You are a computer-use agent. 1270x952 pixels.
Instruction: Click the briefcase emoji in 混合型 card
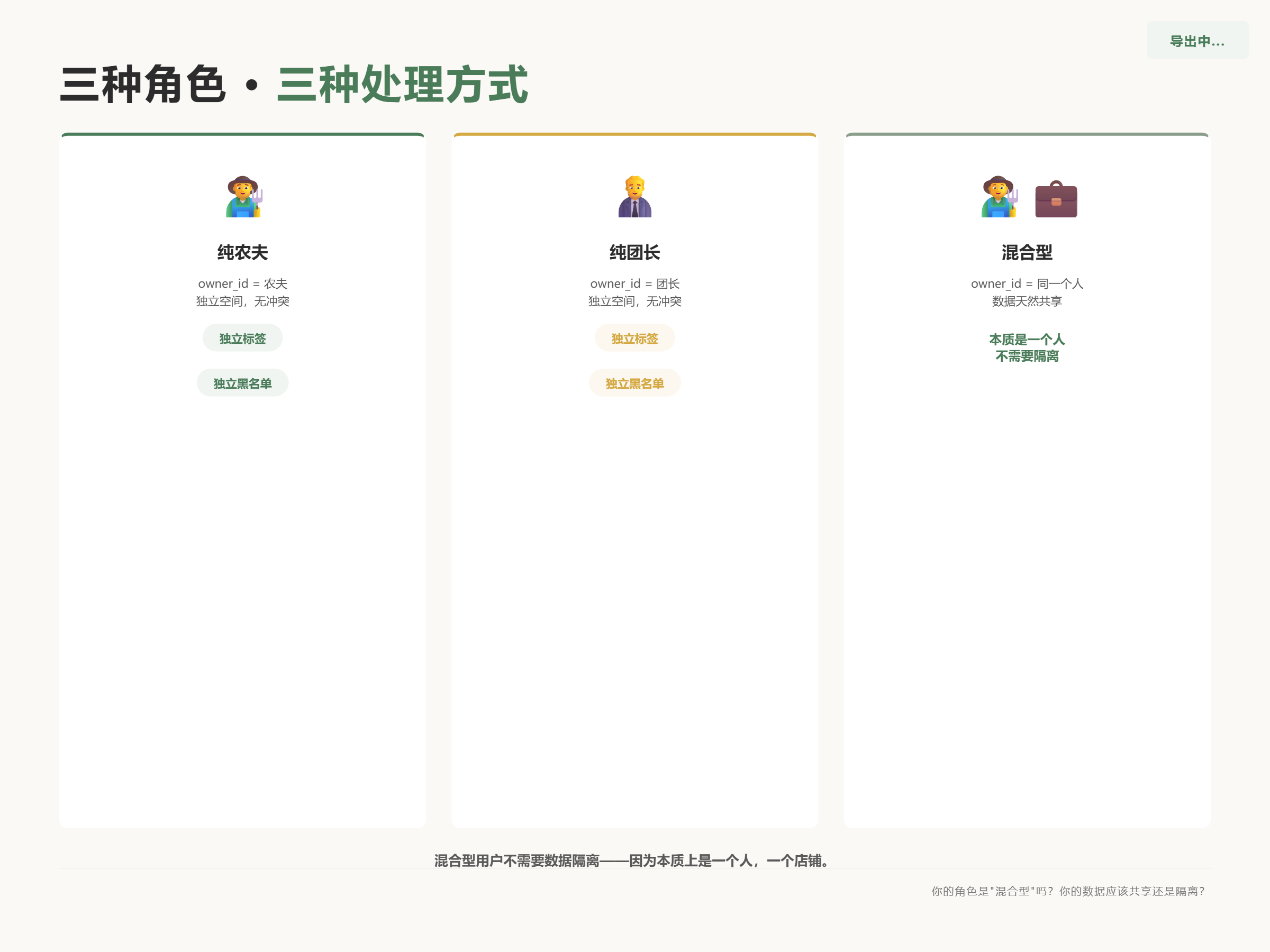pyautogui.click(x=1056, y=198)
